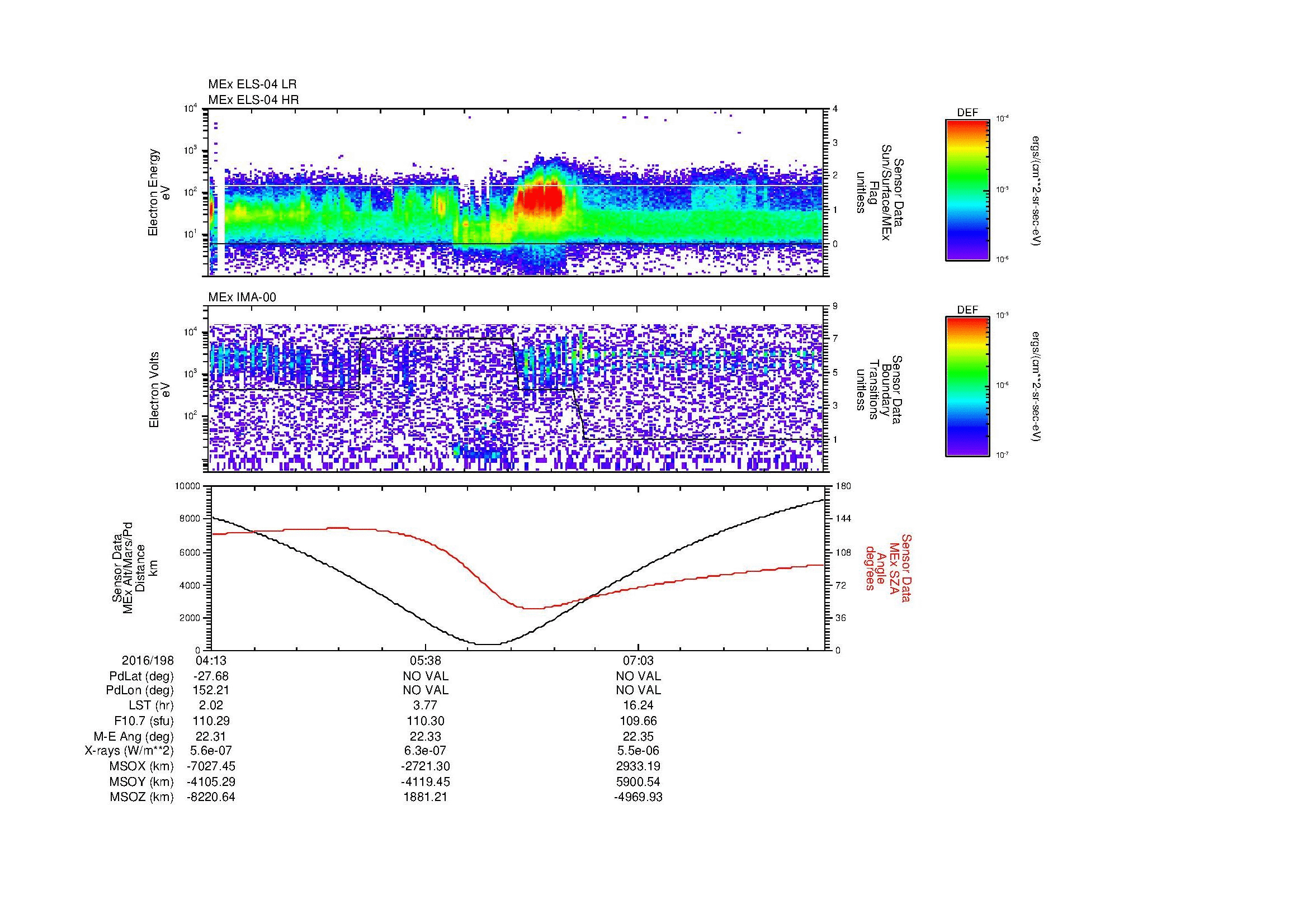The width and height of the screenshot is (1308, 924).
Task: Click the red 'MEx SZA Angle degrees' axis label
Action: (x=887, y=567)
